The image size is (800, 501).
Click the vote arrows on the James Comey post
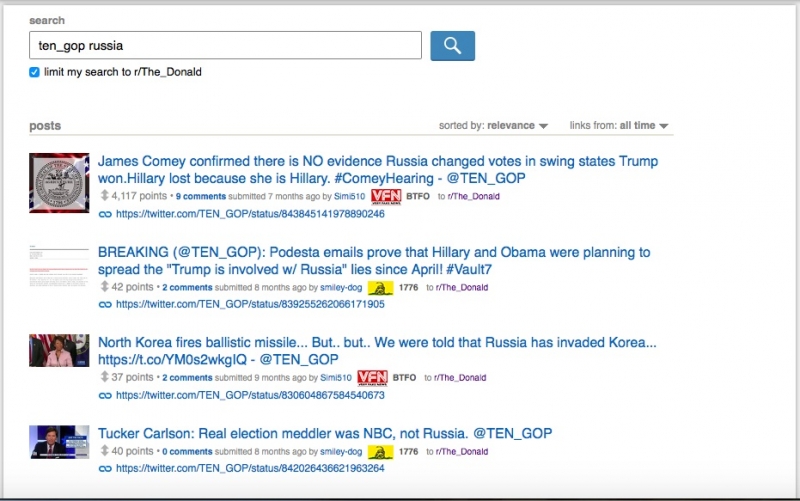click(103, 197)
